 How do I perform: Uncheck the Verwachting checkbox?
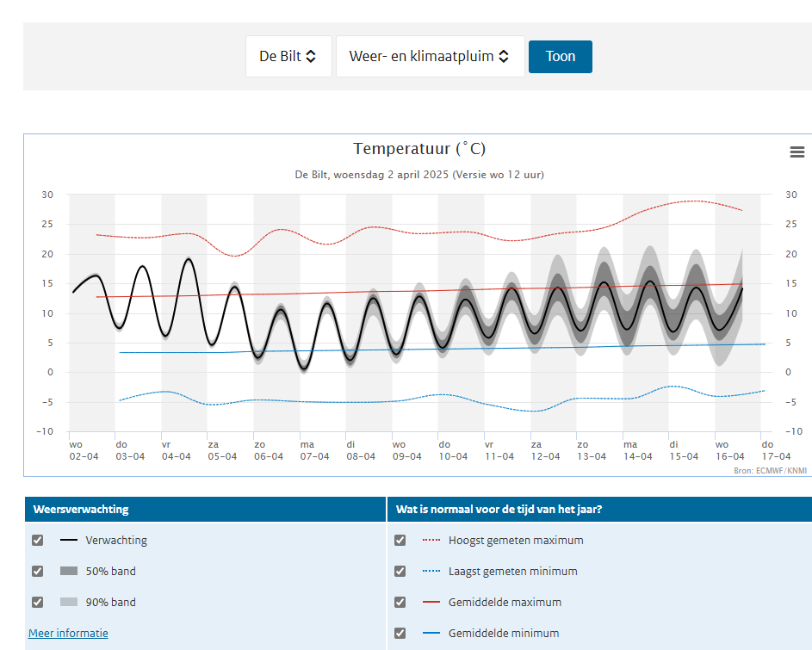(x=38, y=540)
